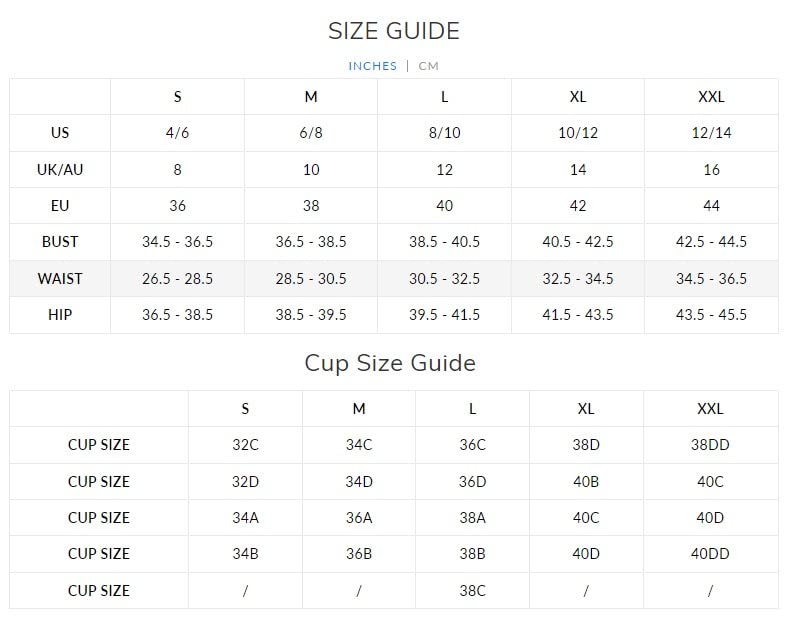788x631 pixels.
Task: Select hip measurement 43.5 - 45.5
Action: tap(711, 315)
